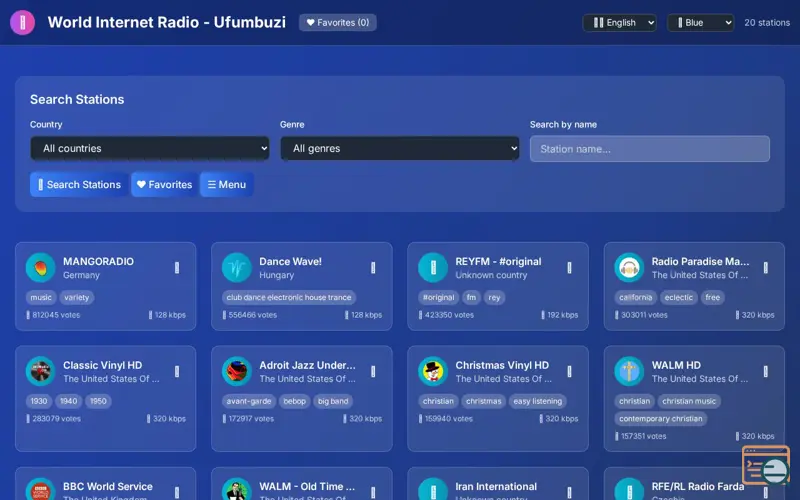Focus the Station name search field
The width and height of the screenshot is (800, 500).
[649, 149]
